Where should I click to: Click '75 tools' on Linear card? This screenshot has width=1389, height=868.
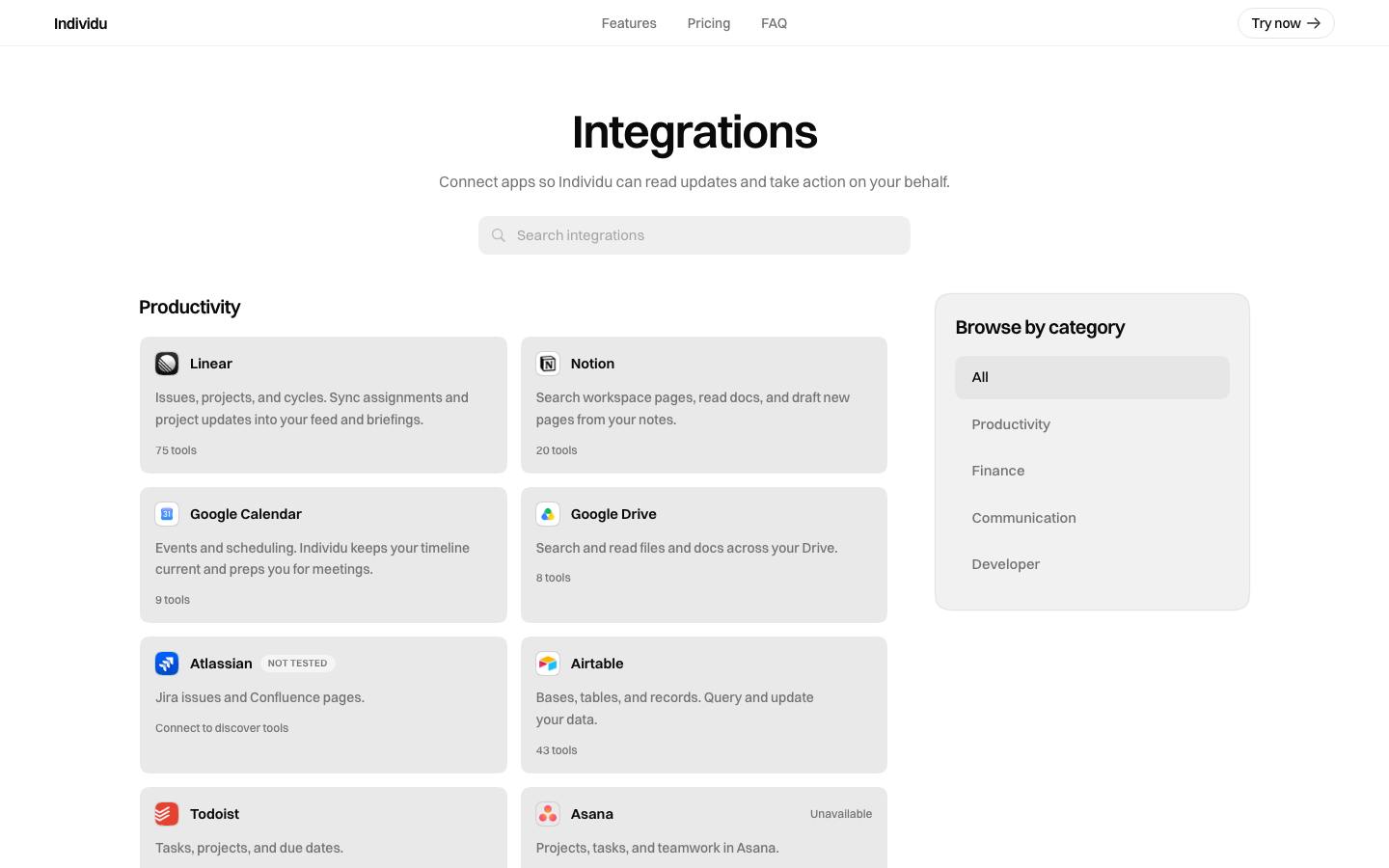[176, 450]
